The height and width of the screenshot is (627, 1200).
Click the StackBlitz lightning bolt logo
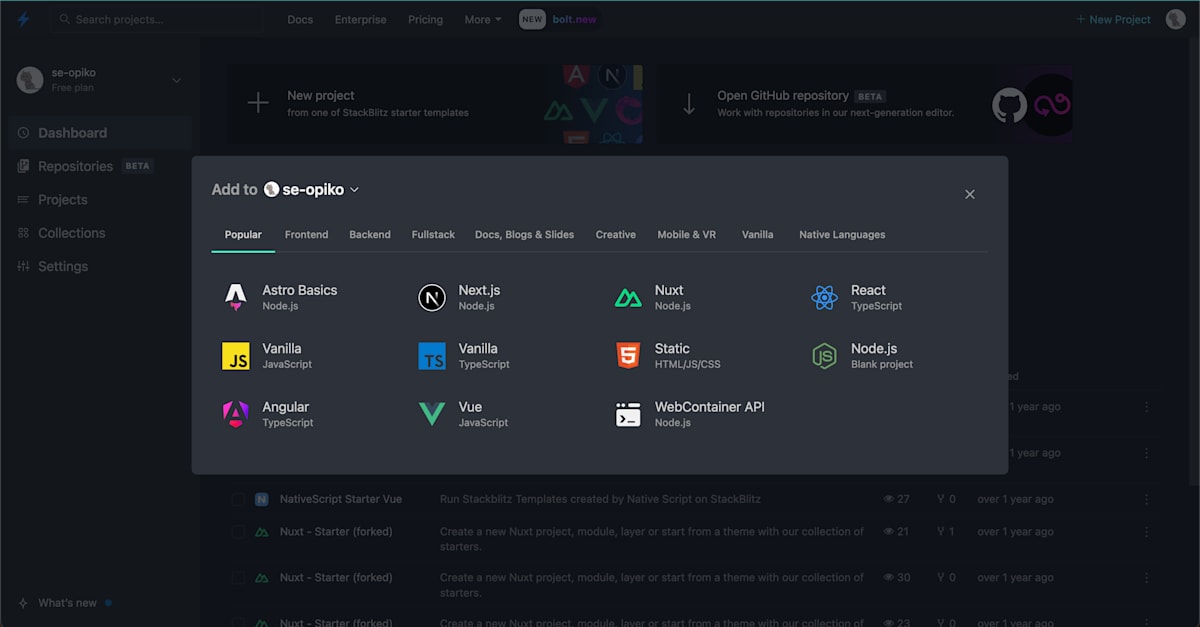(24, 19)
